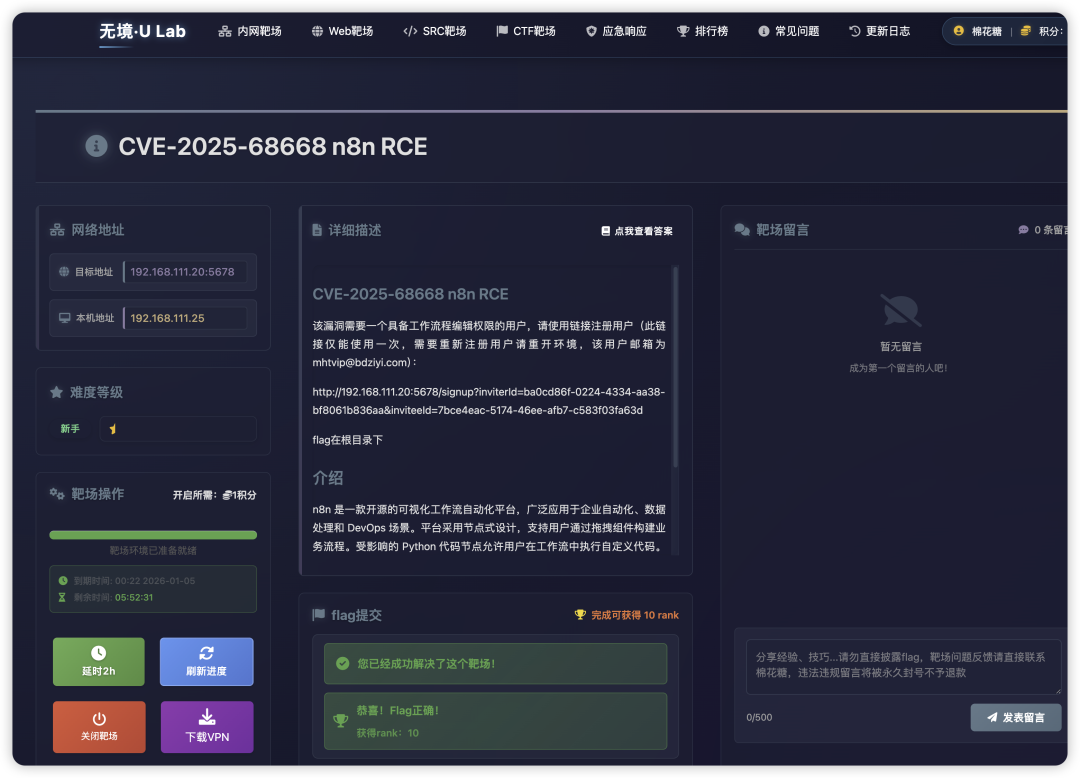Submit with the 发表留言 button
Screen dimensions: 1080x778
(x=1015, y=717)
